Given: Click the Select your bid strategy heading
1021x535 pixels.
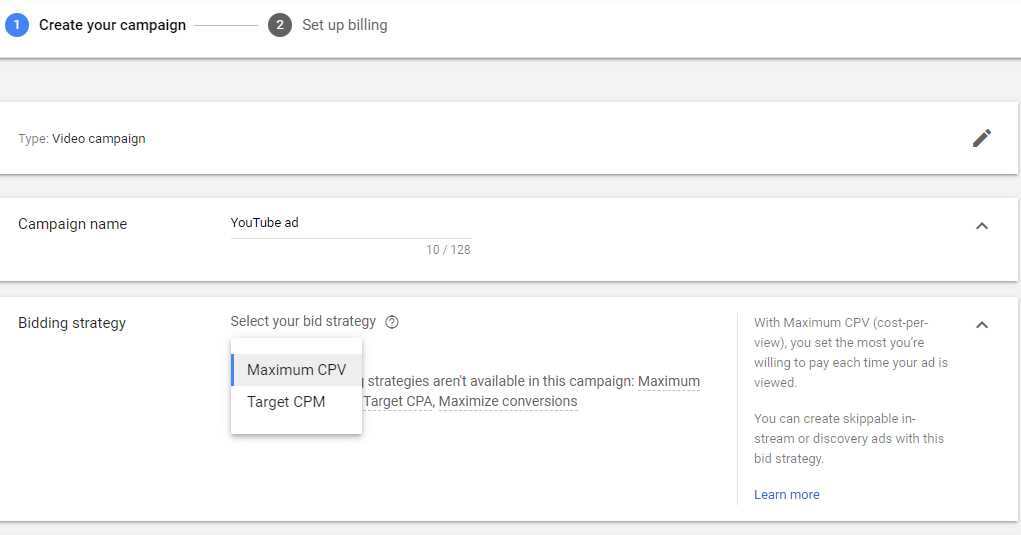Looking at the screenshot, I should [x=303, y=322].
